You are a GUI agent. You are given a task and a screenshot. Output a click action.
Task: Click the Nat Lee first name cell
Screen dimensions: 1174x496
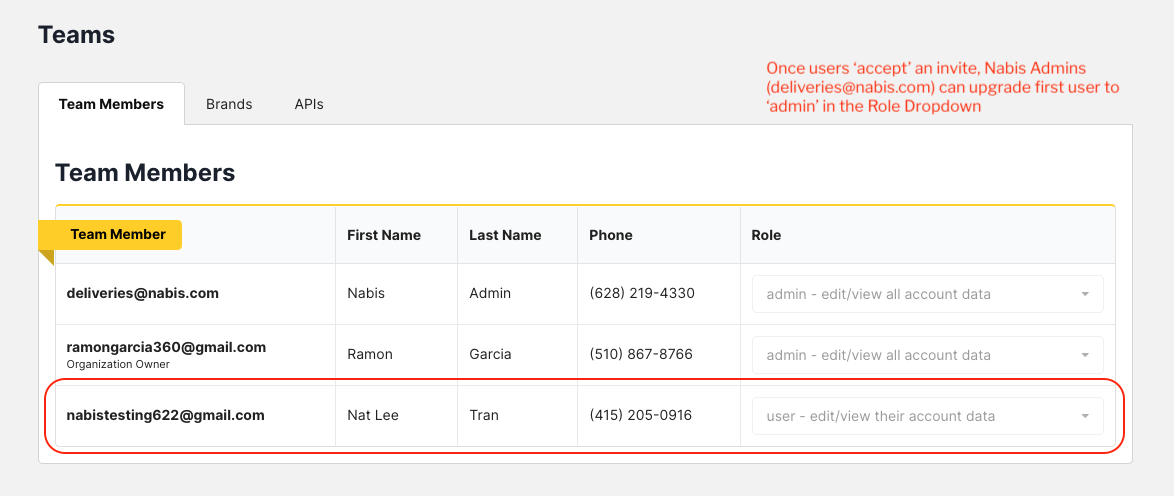[x=372, y=415]
